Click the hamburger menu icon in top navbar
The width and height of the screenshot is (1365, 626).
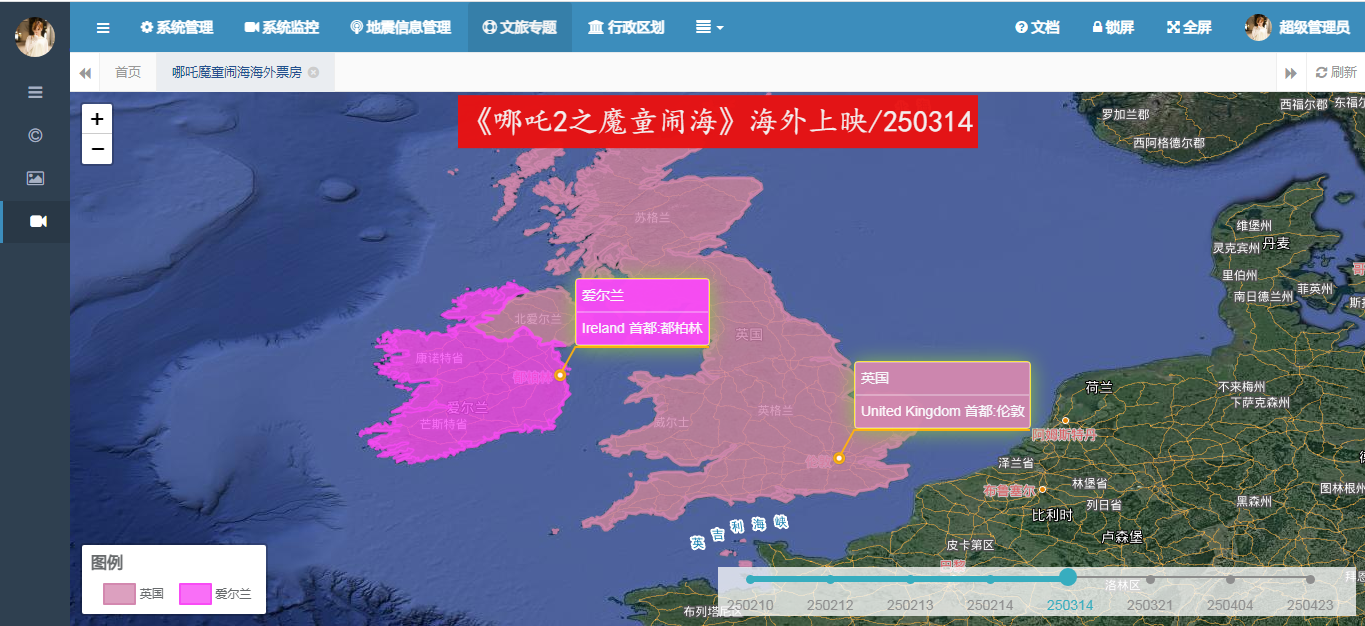click(x=103, y=28)
